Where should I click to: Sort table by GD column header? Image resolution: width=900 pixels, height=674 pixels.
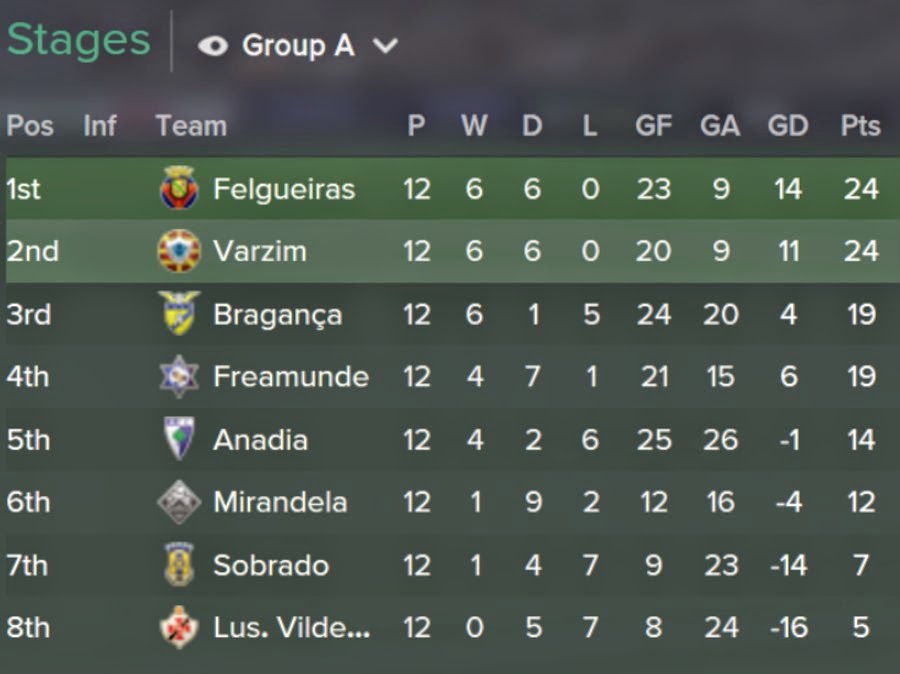coord(788,125)
